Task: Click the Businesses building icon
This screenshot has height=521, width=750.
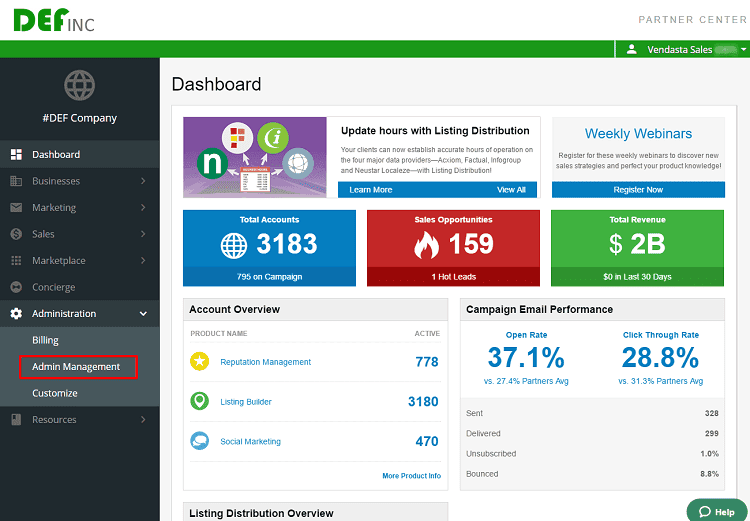Action: (x=16, y=181)
